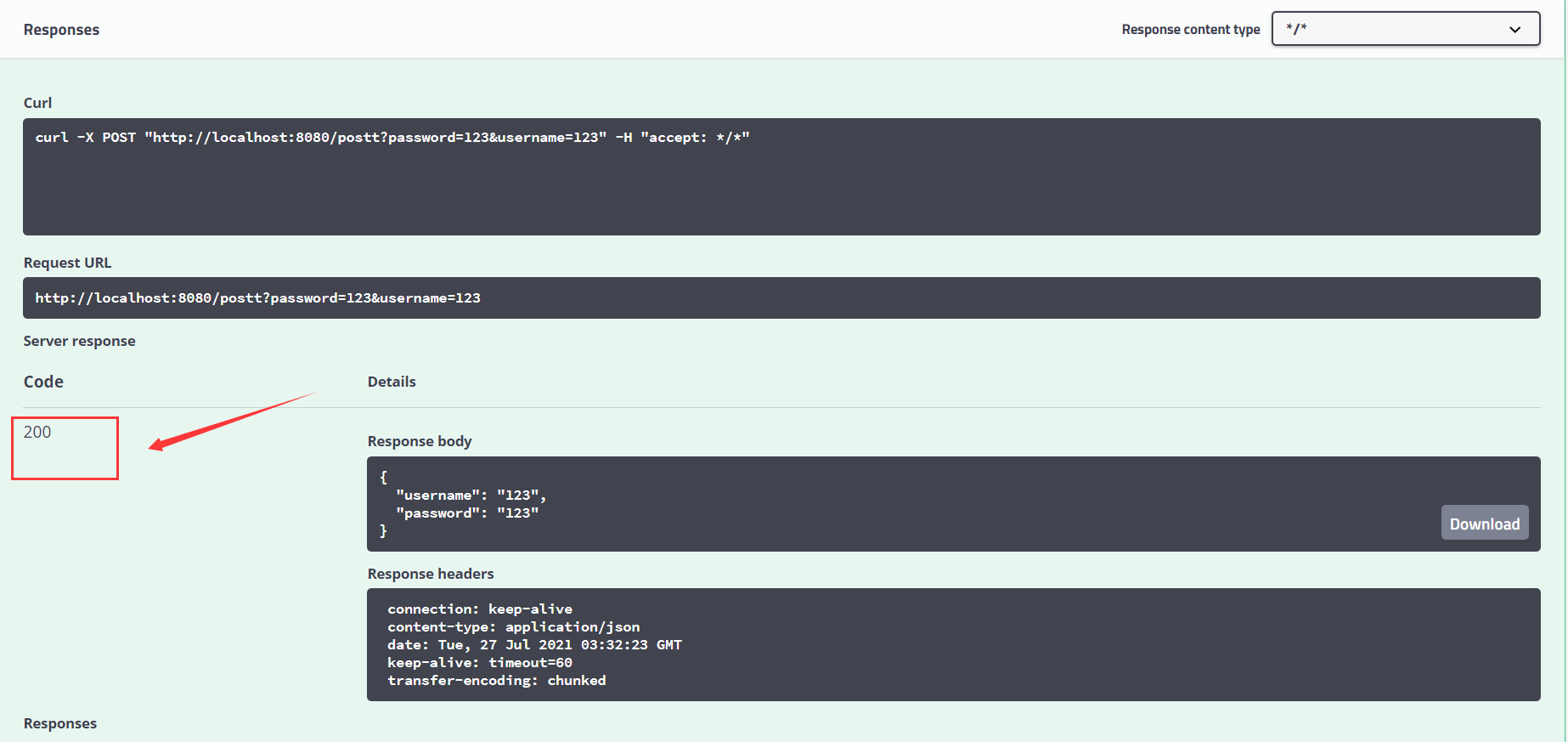This screenshot has width=1568, height=742.
Task: Click the Details column header
Action: pos(392,382)
